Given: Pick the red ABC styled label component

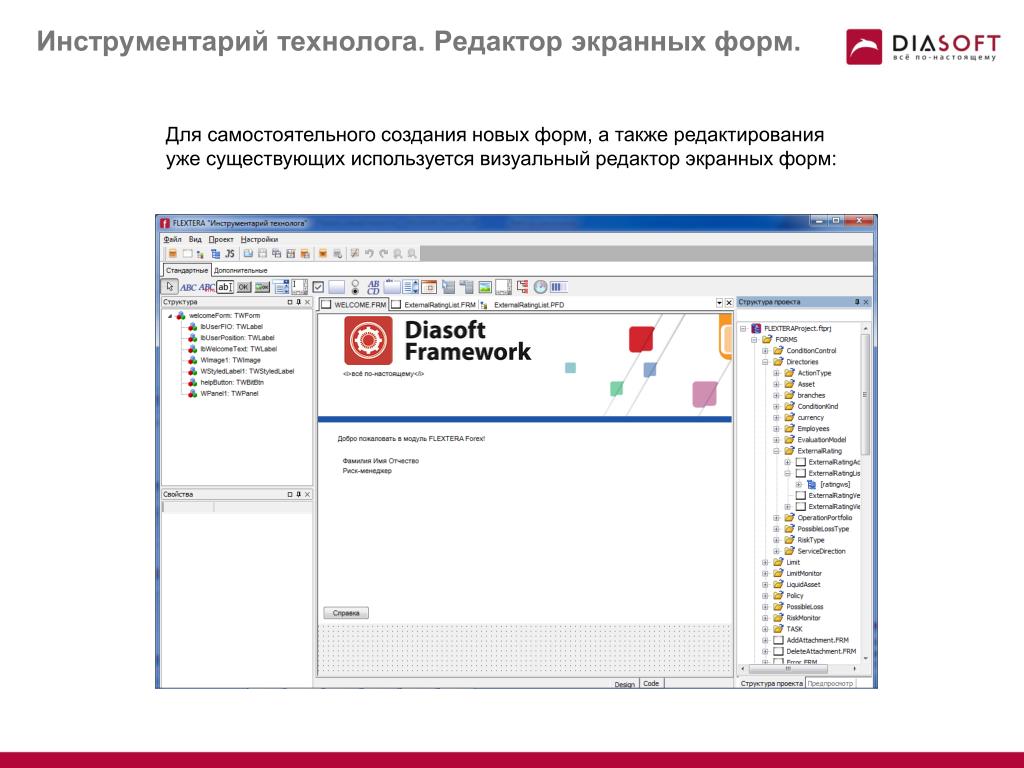Looking at the screenshot, I should (206, 287).
